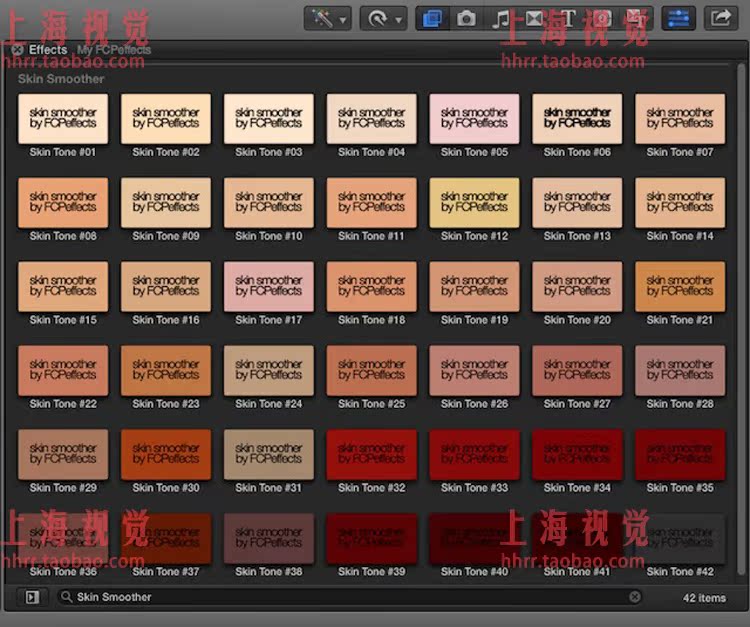750x627 pixels.
Task: Open the Titles browser
Action: (568, 19)
